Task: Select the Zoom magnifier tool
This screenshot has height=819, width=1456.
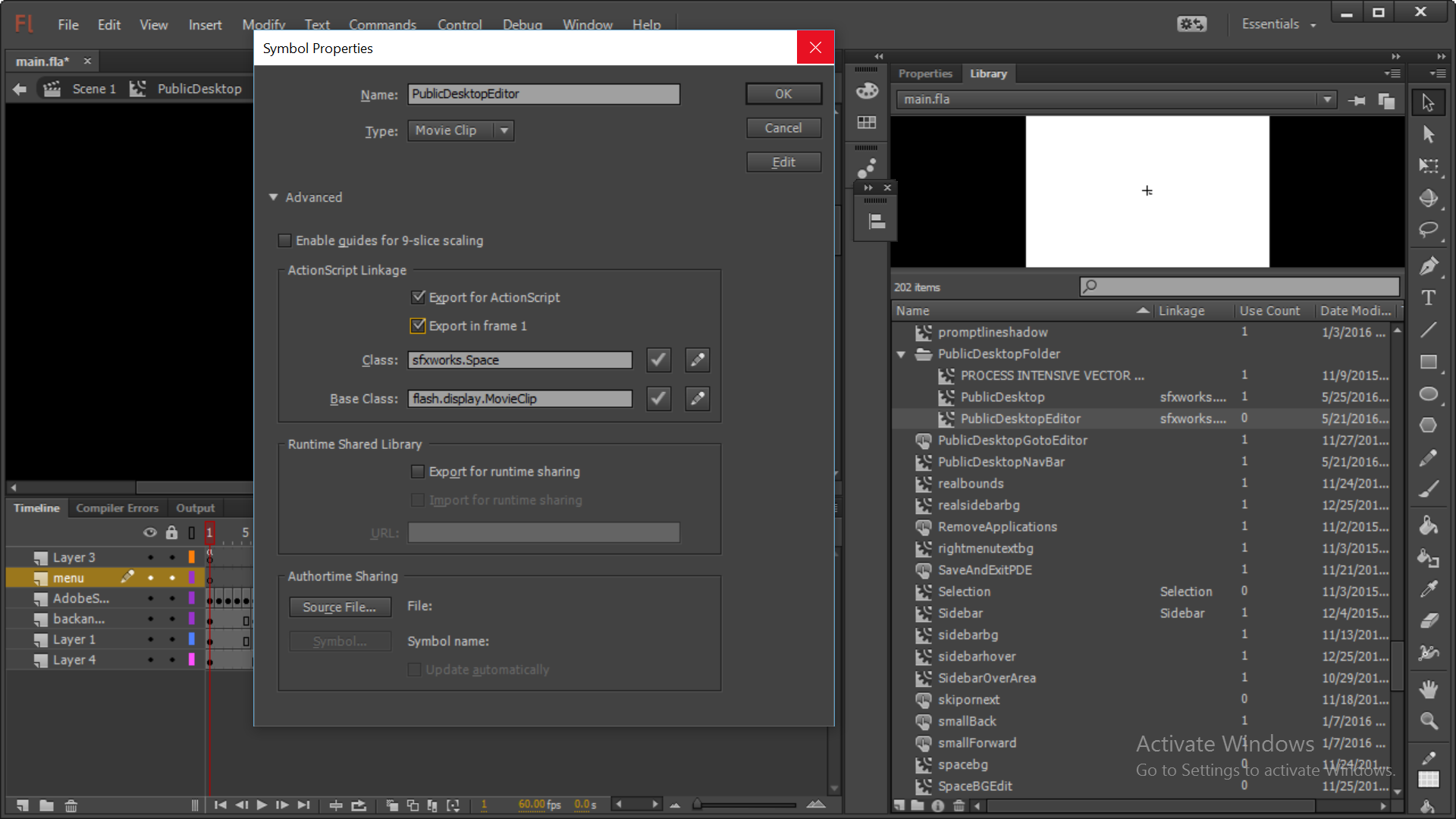Action: (1428, 720)
